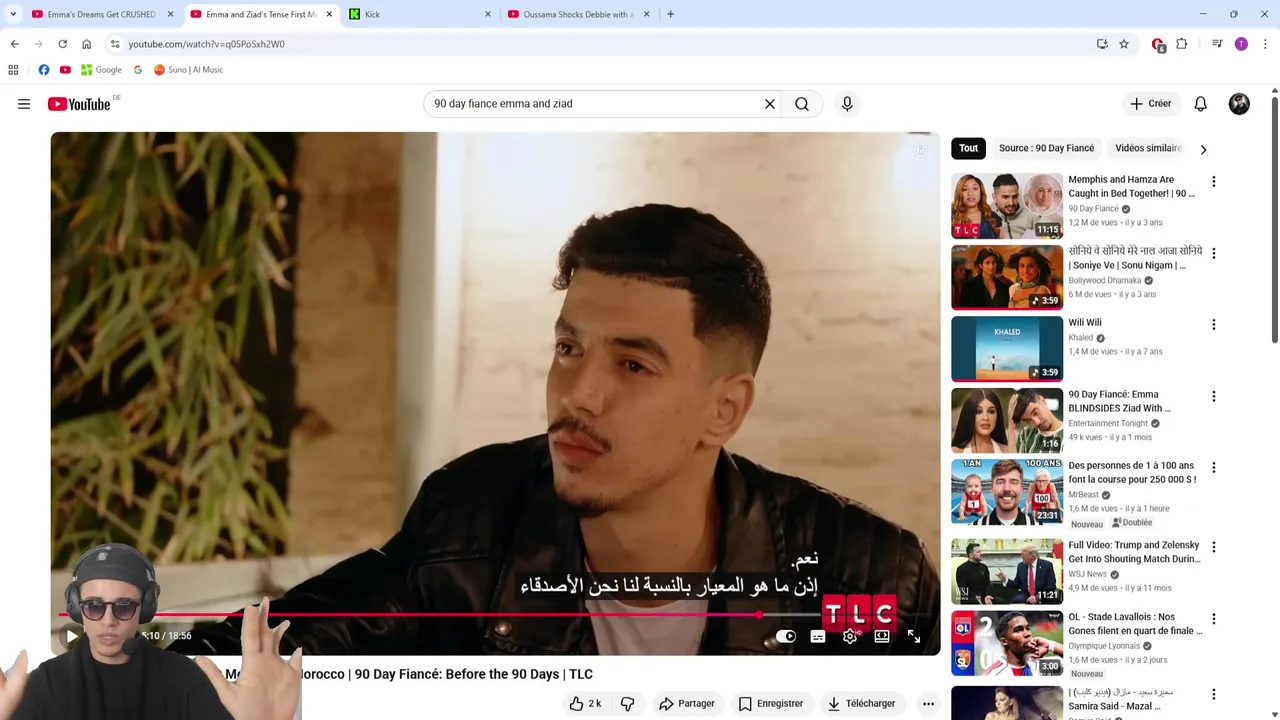This screenshot has width=1280, height=720.
Task: Open title 90 Day Fiancé: Emma BLINDSIDES Ziad
Action: tap(1119, 401)
